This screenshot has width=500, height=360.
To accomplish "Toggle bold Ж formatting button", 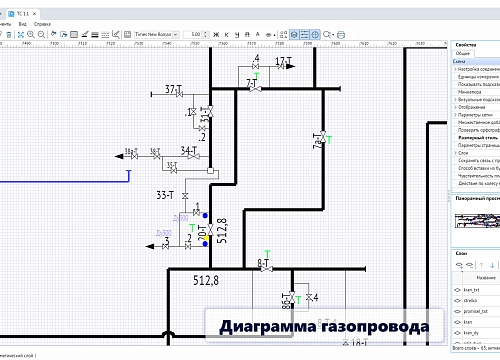I will pos(216,34).
